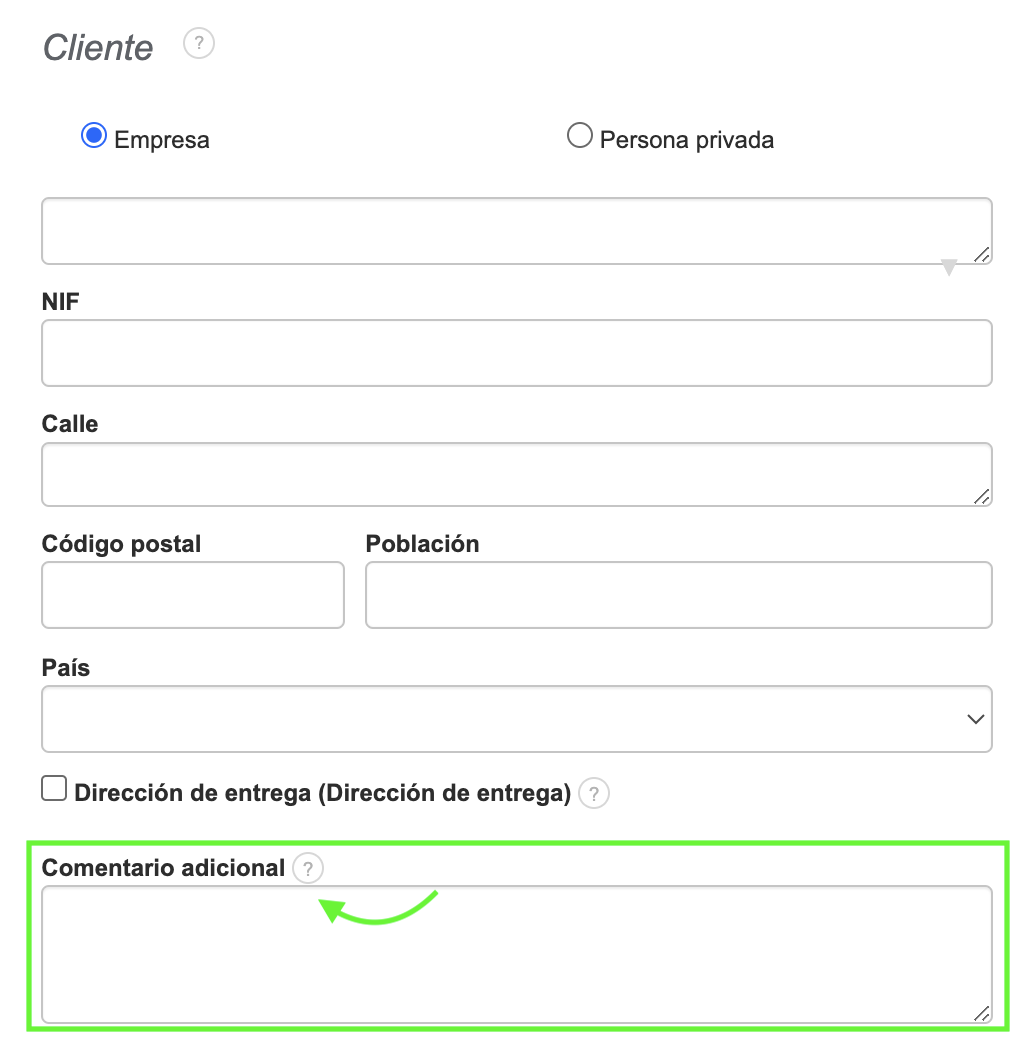Click inside the Comentario adicional text area

pyautogui.click(x=516, y=954)
